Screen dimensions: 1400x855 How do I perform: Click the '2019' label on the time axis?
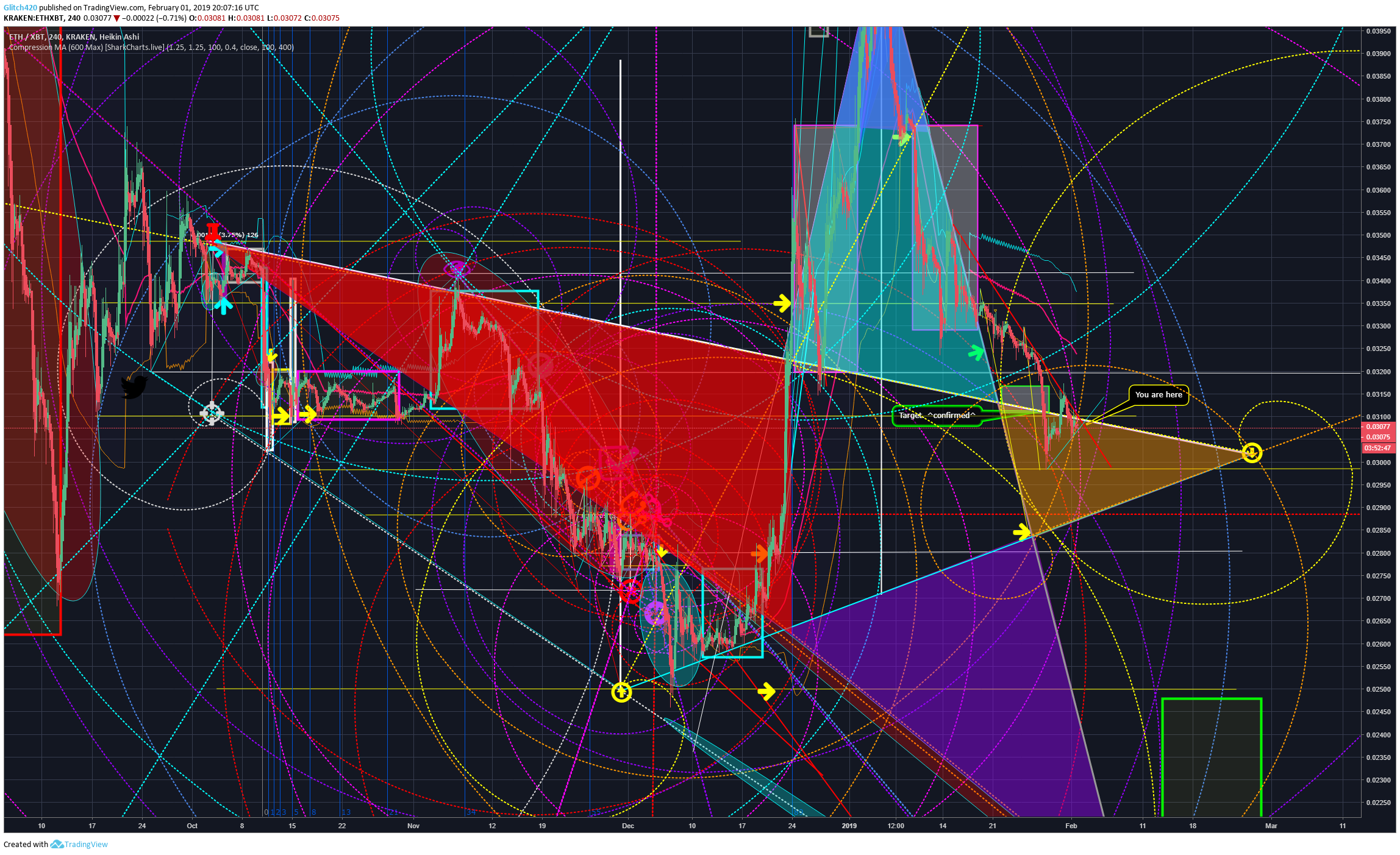point(849,826)
